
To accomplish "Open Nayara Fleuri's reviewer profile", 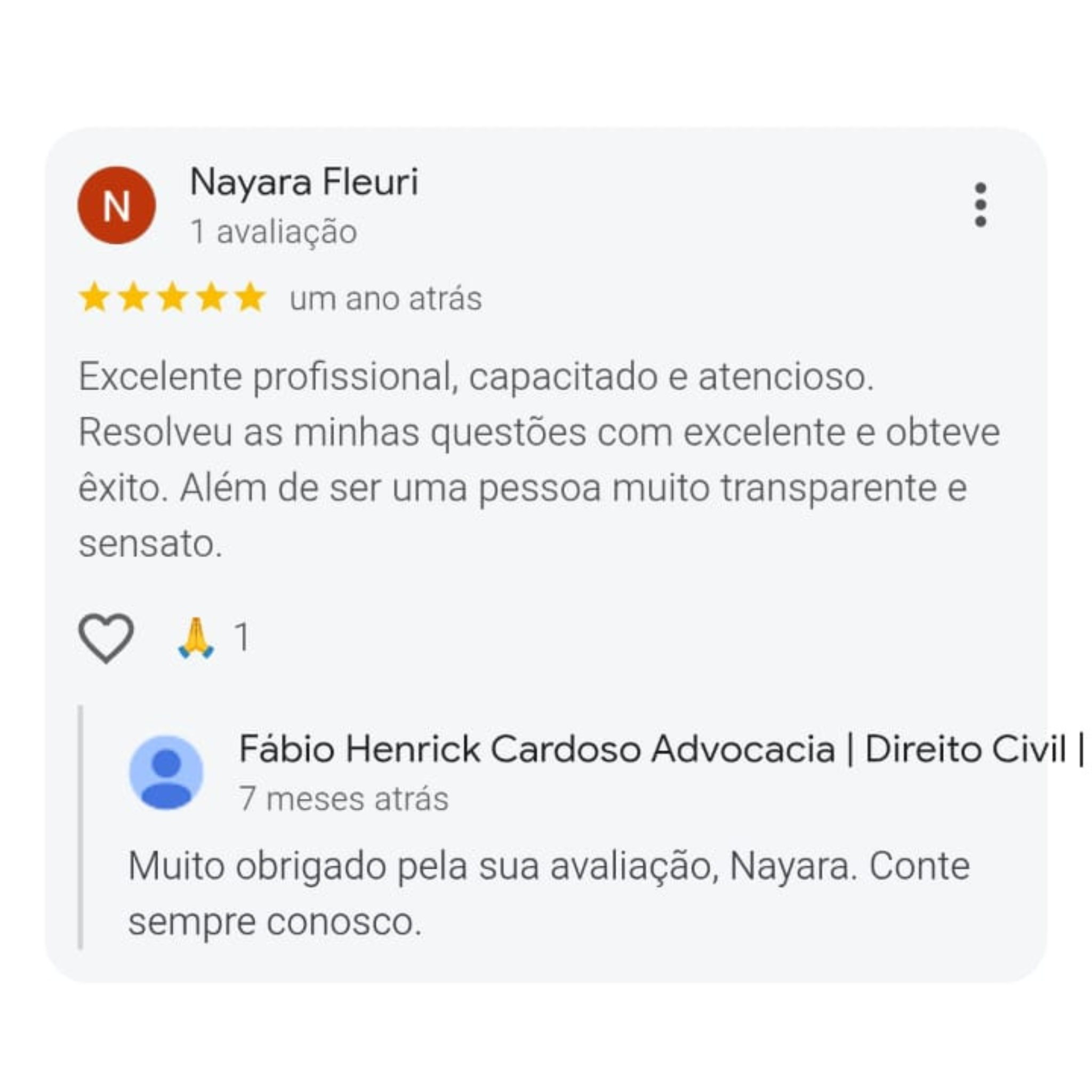I will coord(304,182).
